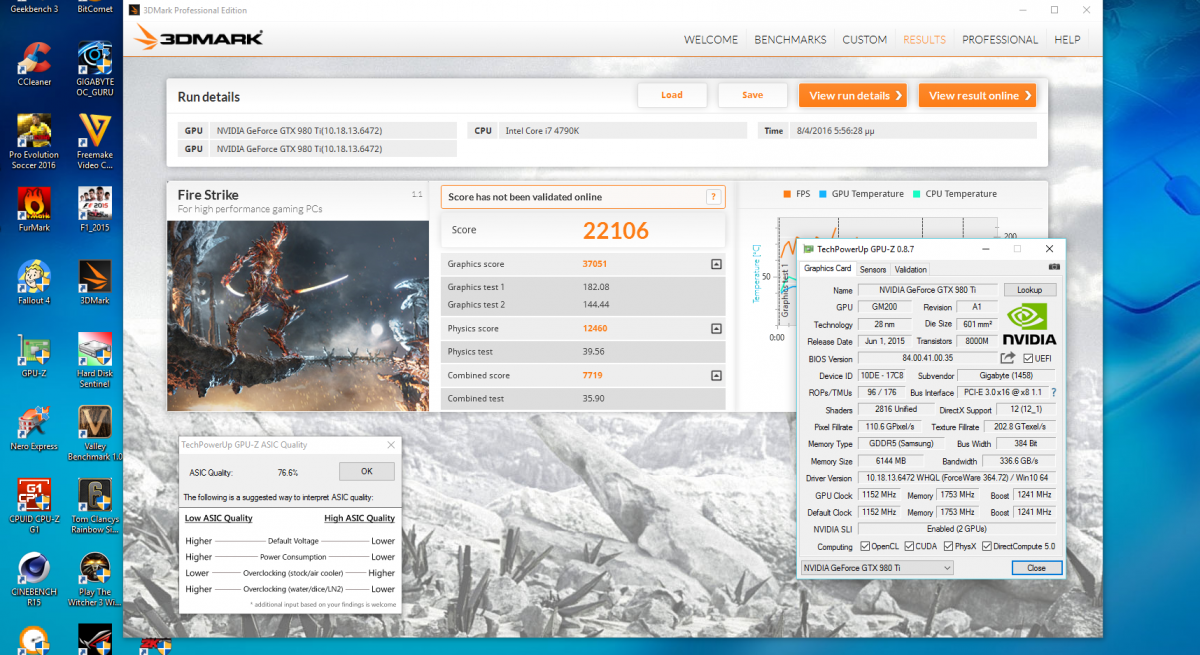
Task: Select the 3DMark shortcut on the desktop
Action: coord(95,283)
